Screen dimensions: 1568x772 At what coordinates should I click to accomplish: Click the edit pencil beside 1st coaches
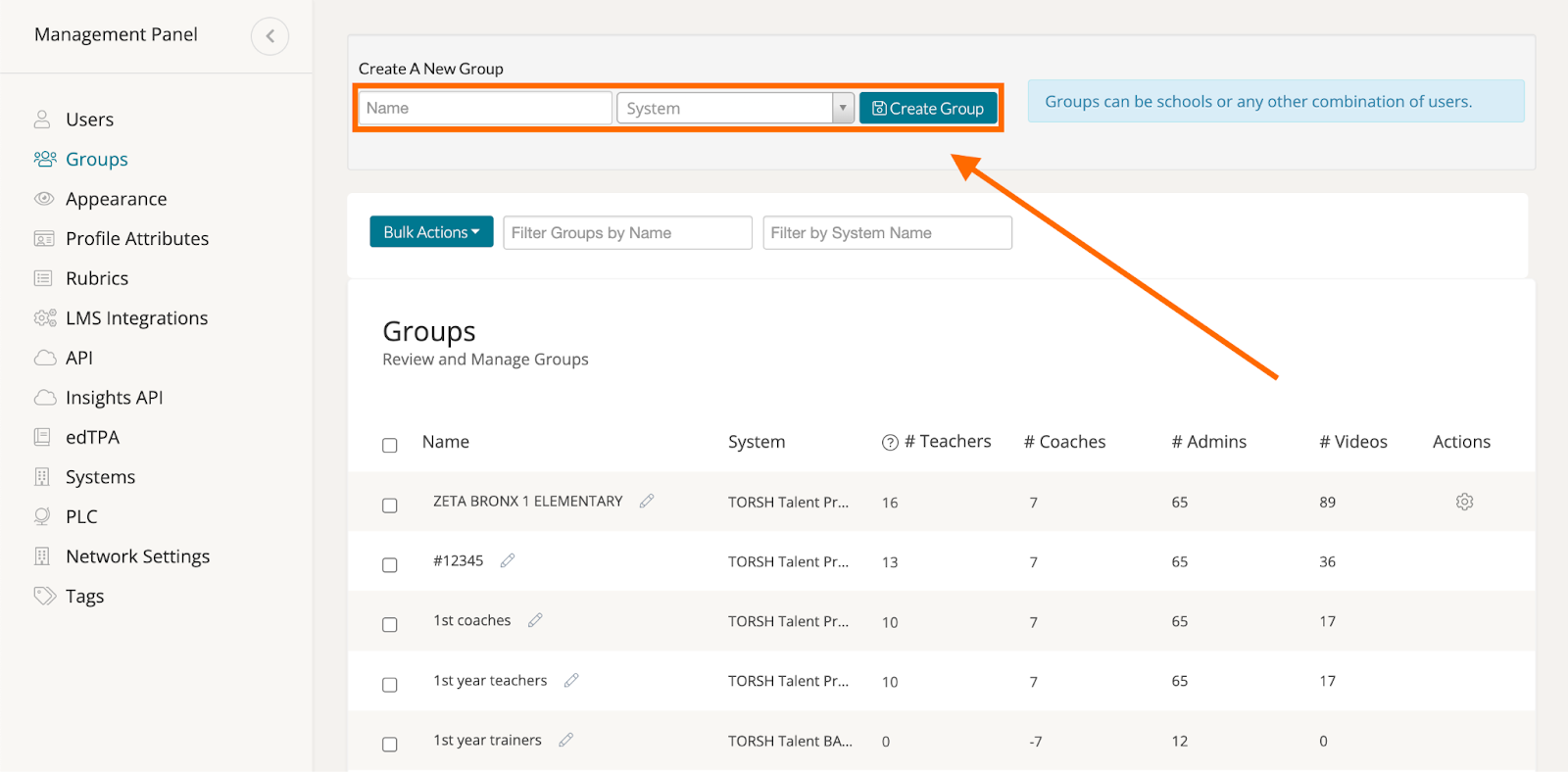coord(535,620)
